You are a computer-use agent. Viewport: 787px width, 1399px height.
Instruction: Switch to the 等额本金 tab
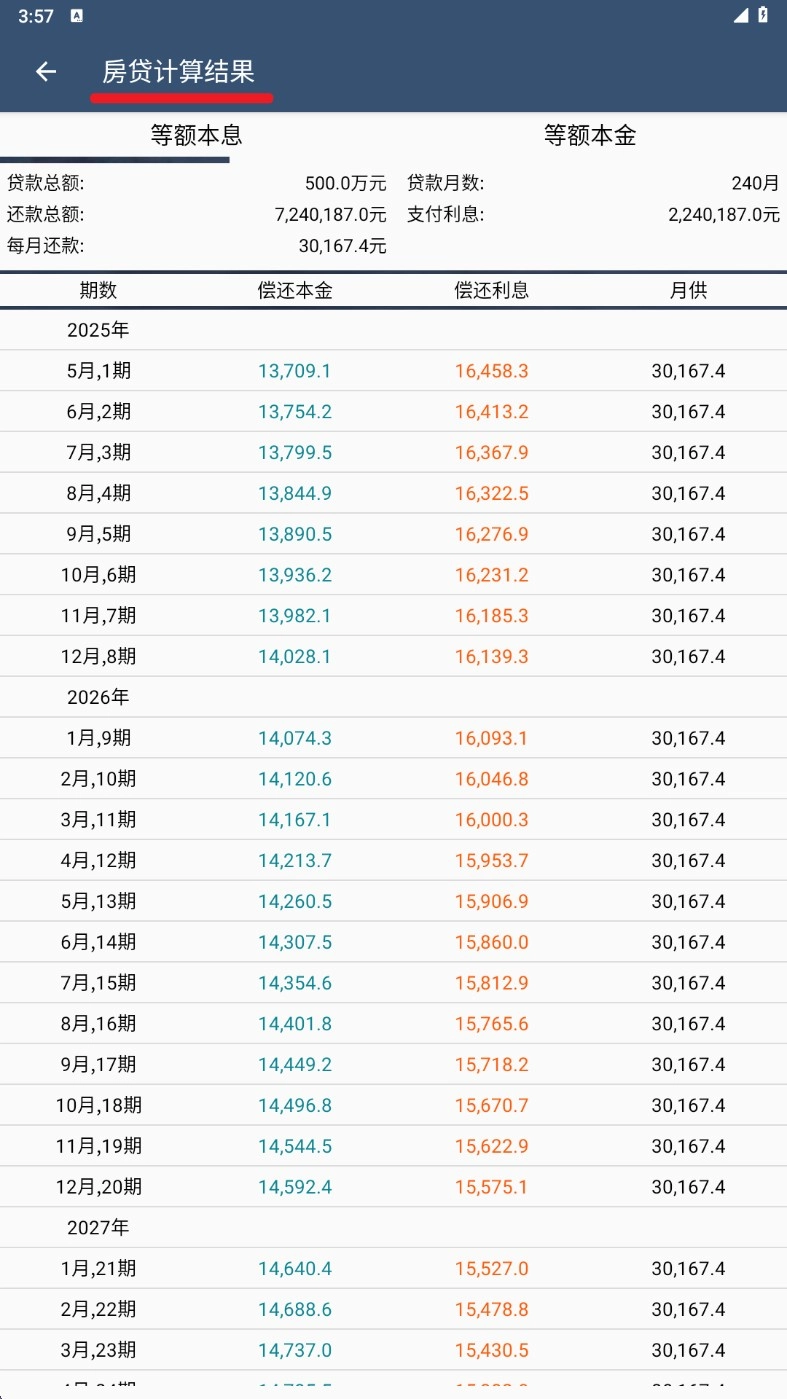click(590, 136)
